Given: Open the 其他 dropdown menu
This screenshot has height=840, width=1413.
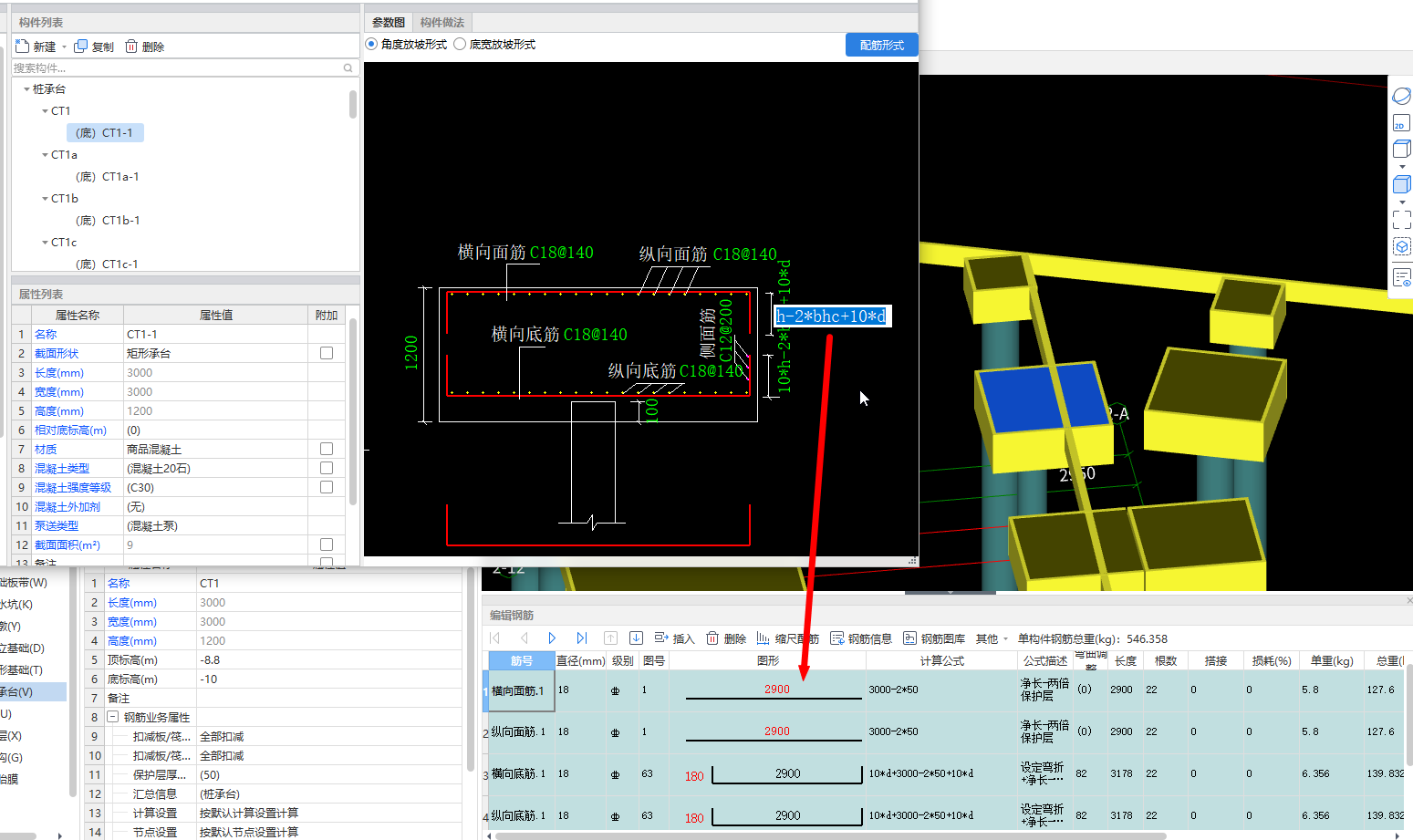Looking at the screenshot, I should (992, 638).
